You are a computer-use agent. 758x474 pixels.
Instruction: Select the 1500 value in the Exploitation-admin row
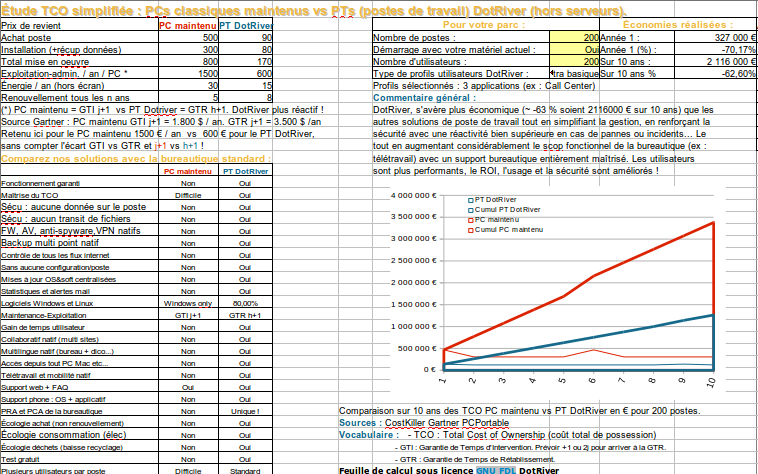(x=189, y=73)
